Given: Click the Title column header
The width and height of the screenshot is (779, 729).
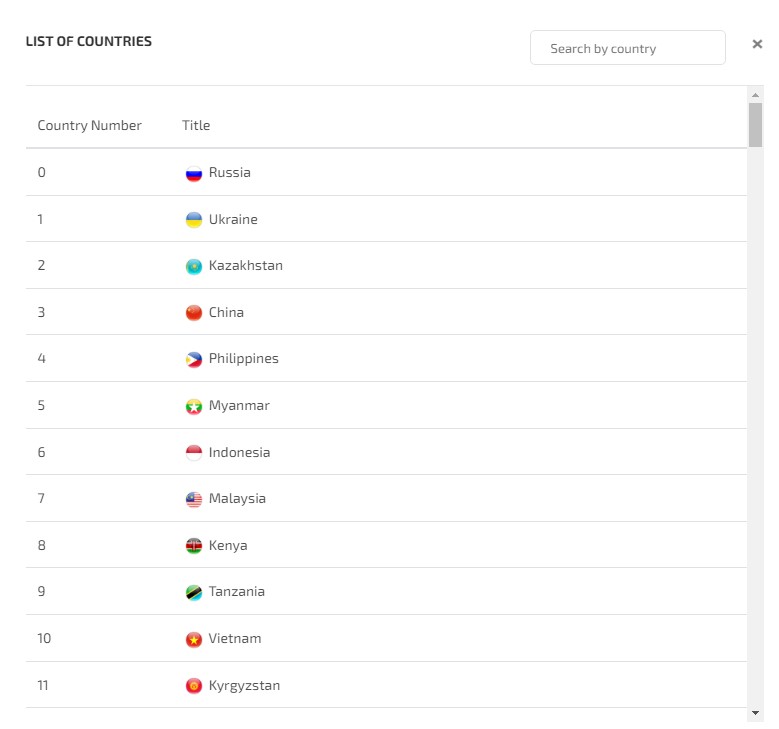Looking at the screenshot, I should (196, 125).
